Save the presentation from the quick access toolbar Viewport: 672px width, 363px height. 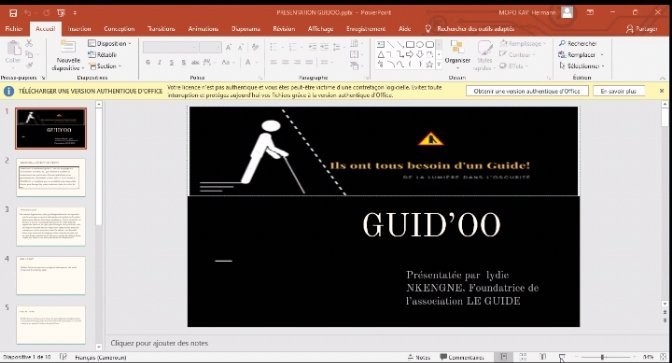(13, 13)
